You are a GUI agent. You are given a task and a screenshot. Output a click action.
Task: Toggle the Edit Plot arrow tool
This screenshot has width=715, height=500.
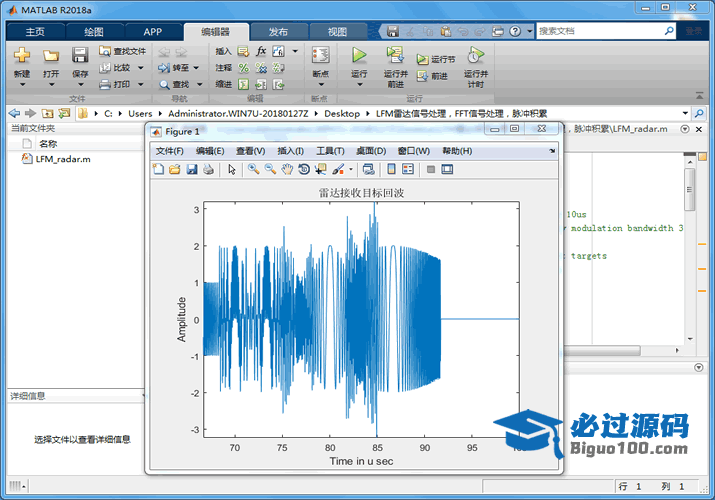coord(232,169)
